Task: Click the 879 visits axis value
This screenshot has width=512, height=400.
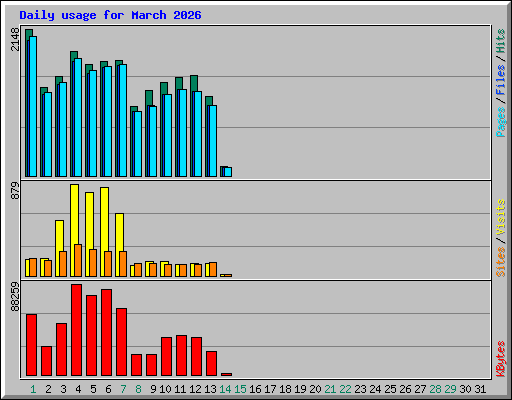Action: tap(15, 191)
